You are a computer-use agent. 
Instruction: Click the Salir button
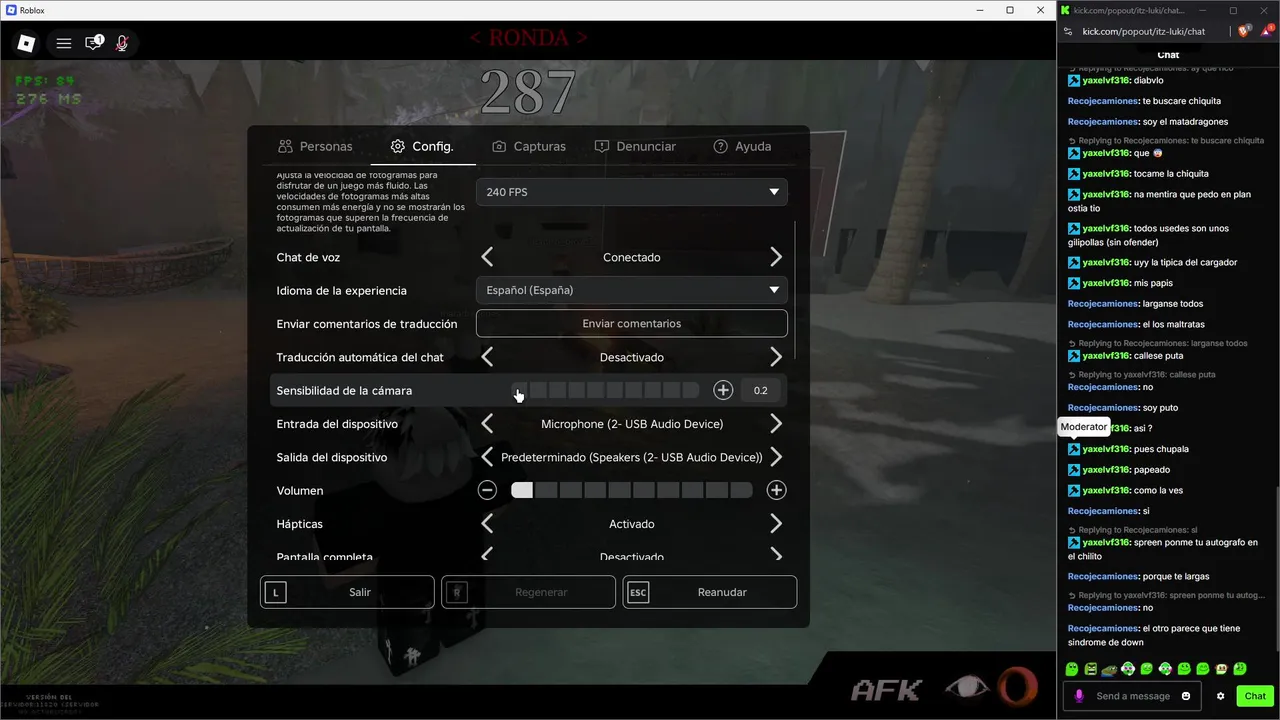pos(347,592)
